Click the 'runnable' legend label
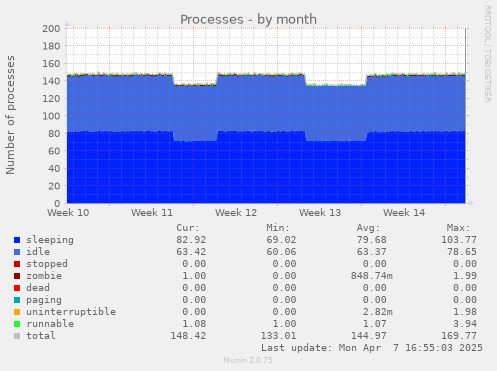The width and height of the screenshot is (497, 371). pos(50,324)
